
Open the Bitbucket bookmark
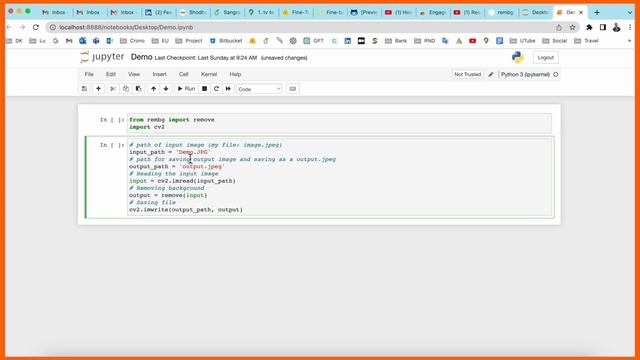pos(226,41)
